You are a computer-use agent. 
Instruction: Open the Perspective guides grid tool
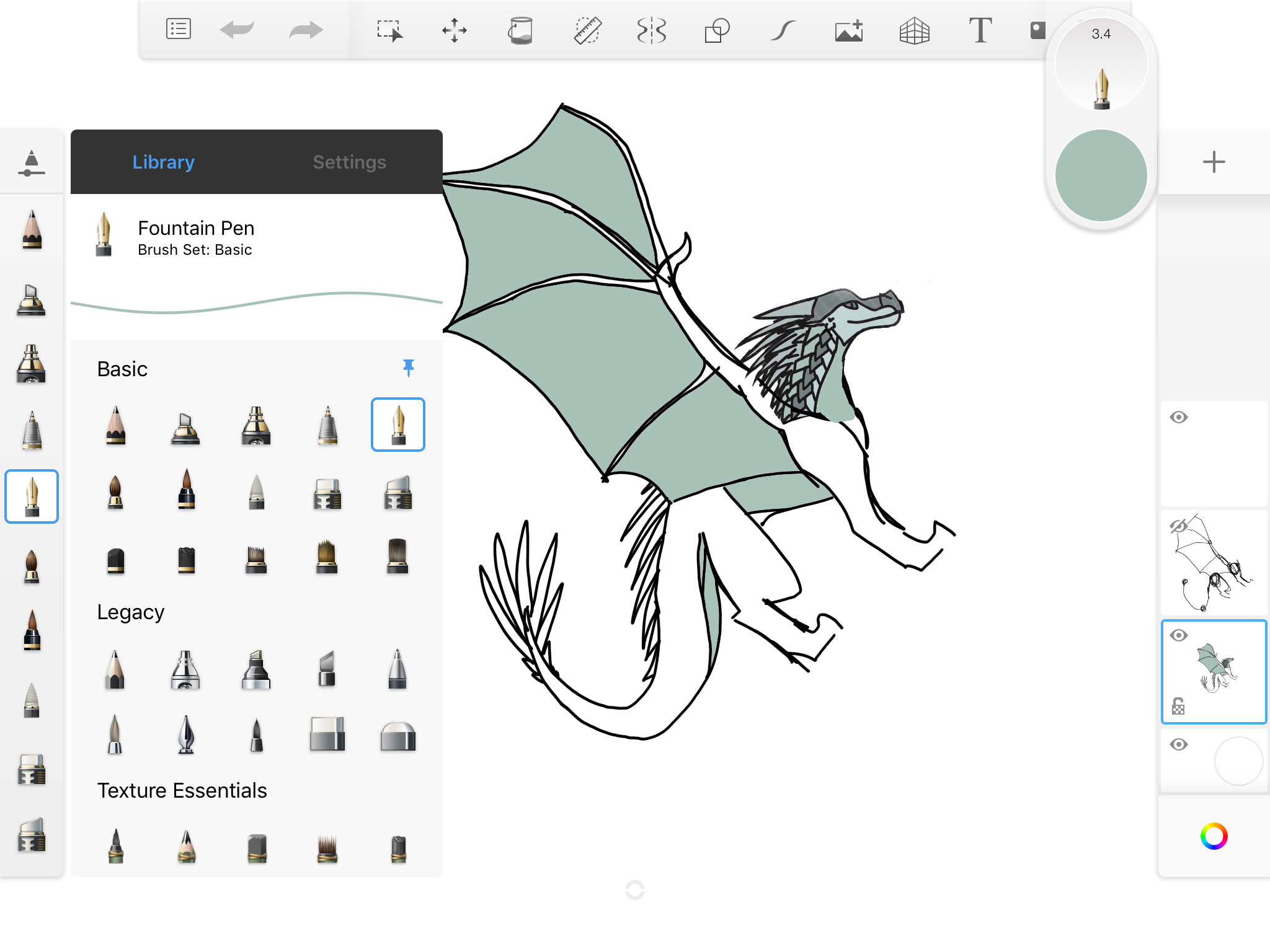[x=914, y=30]
